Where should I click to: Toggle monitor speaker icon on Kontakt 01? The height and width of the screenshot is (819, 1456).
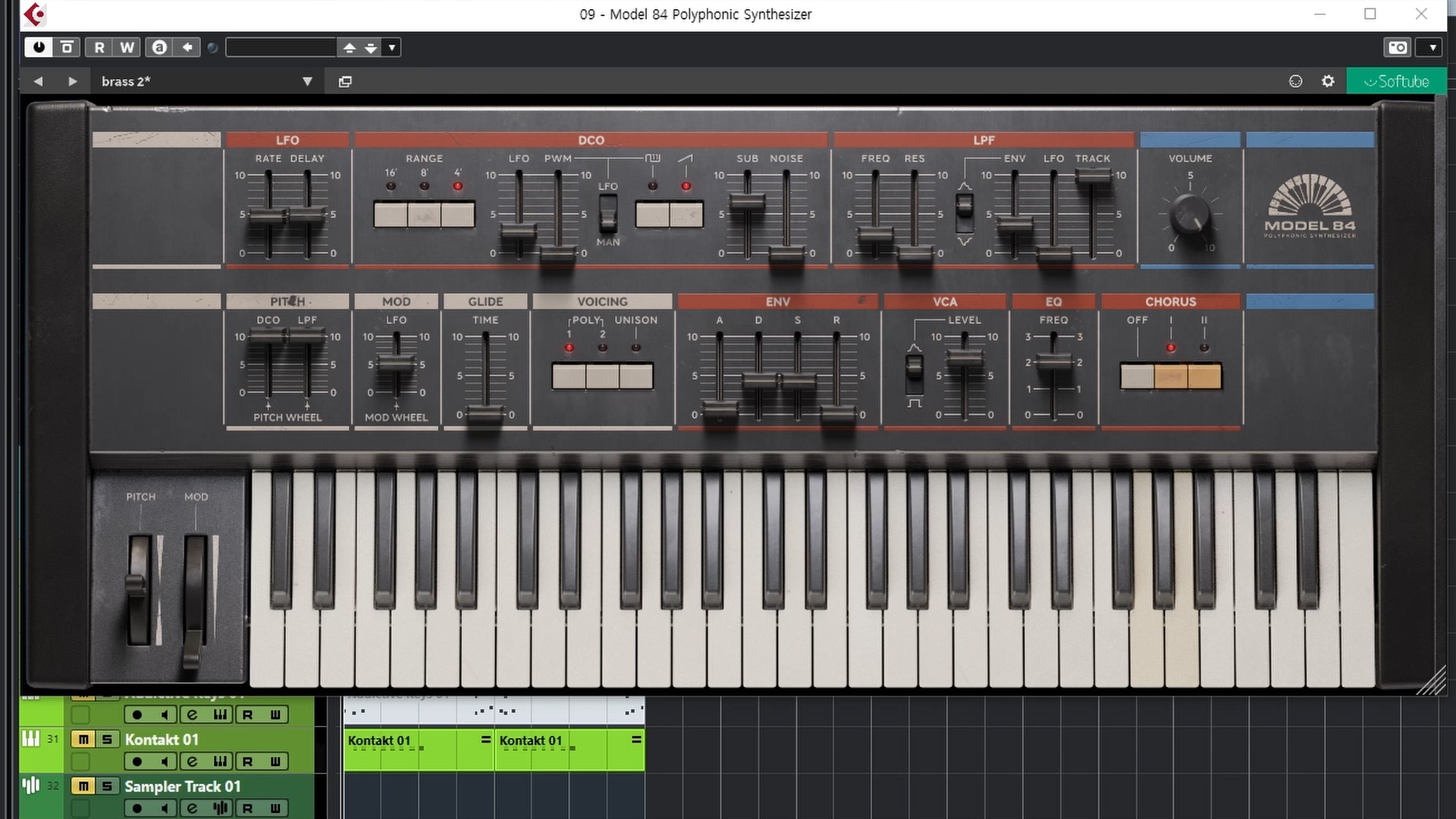(165, 761)
